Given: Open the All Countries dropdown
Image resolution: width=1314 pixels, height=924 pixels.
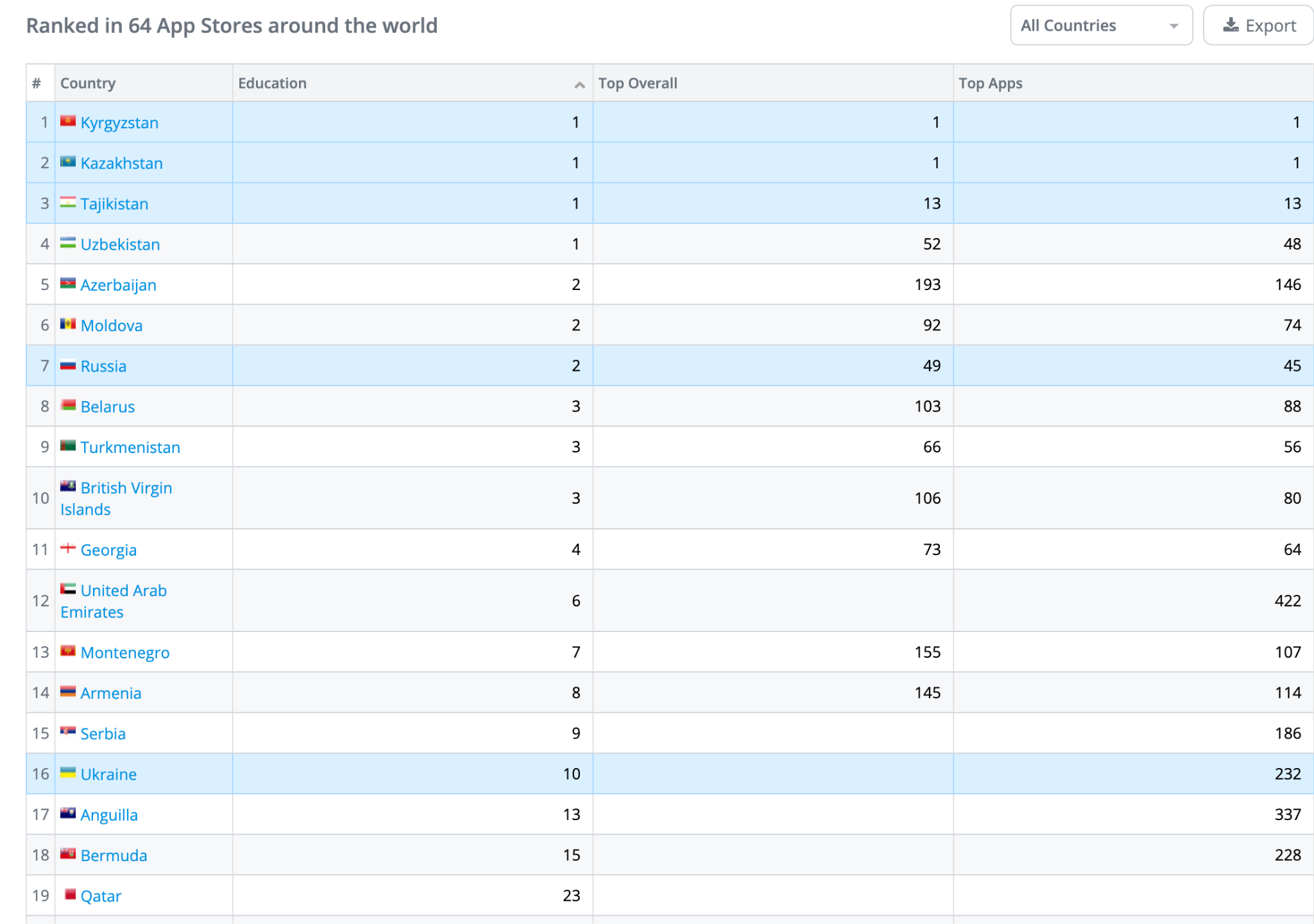Looking at the screenshot, I should pos(1100,26).
